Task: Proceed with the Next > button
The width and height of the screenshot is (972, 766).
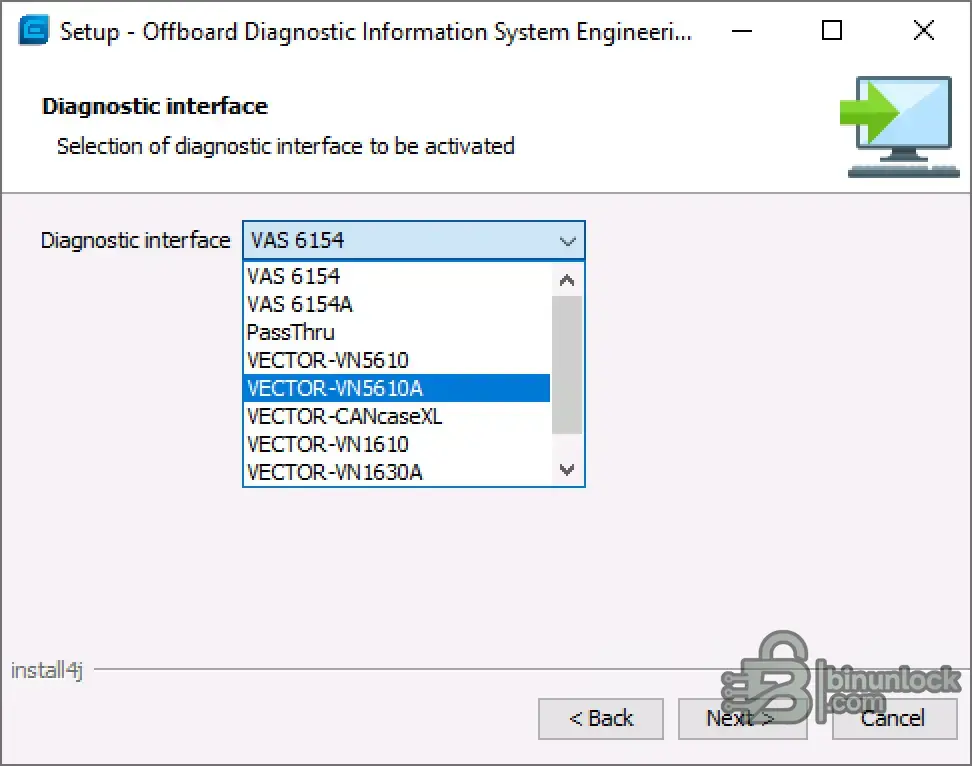Action: click(x=742, y=719)
